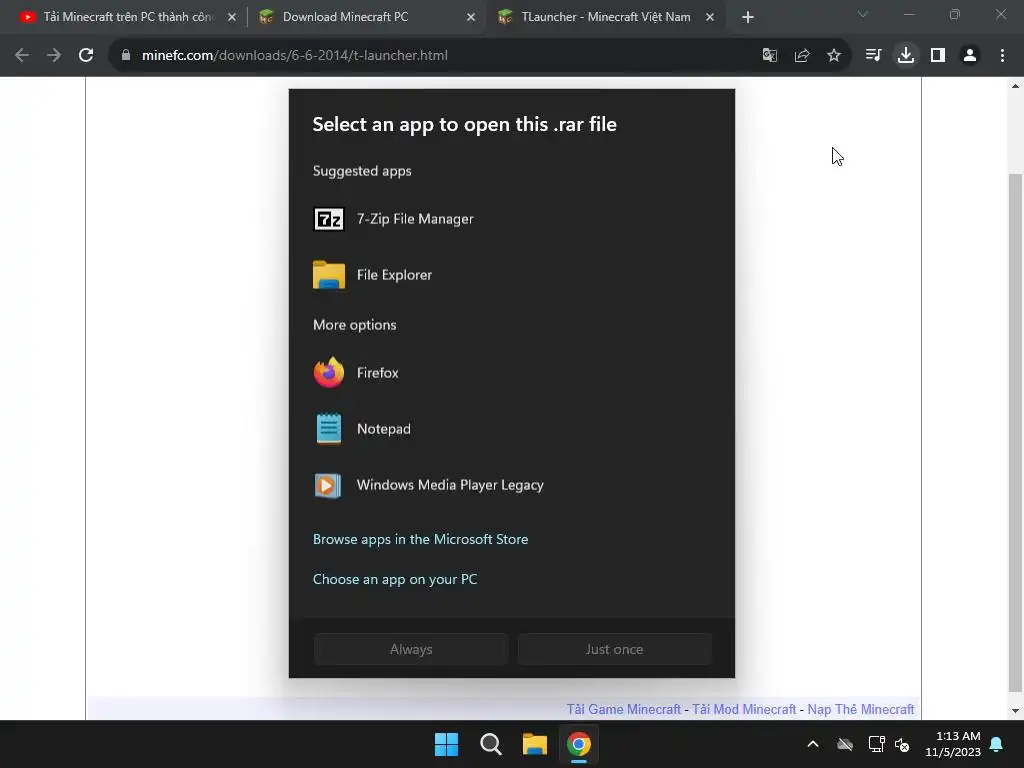
Task: Open Google Translate page icon
Action: 770,56
